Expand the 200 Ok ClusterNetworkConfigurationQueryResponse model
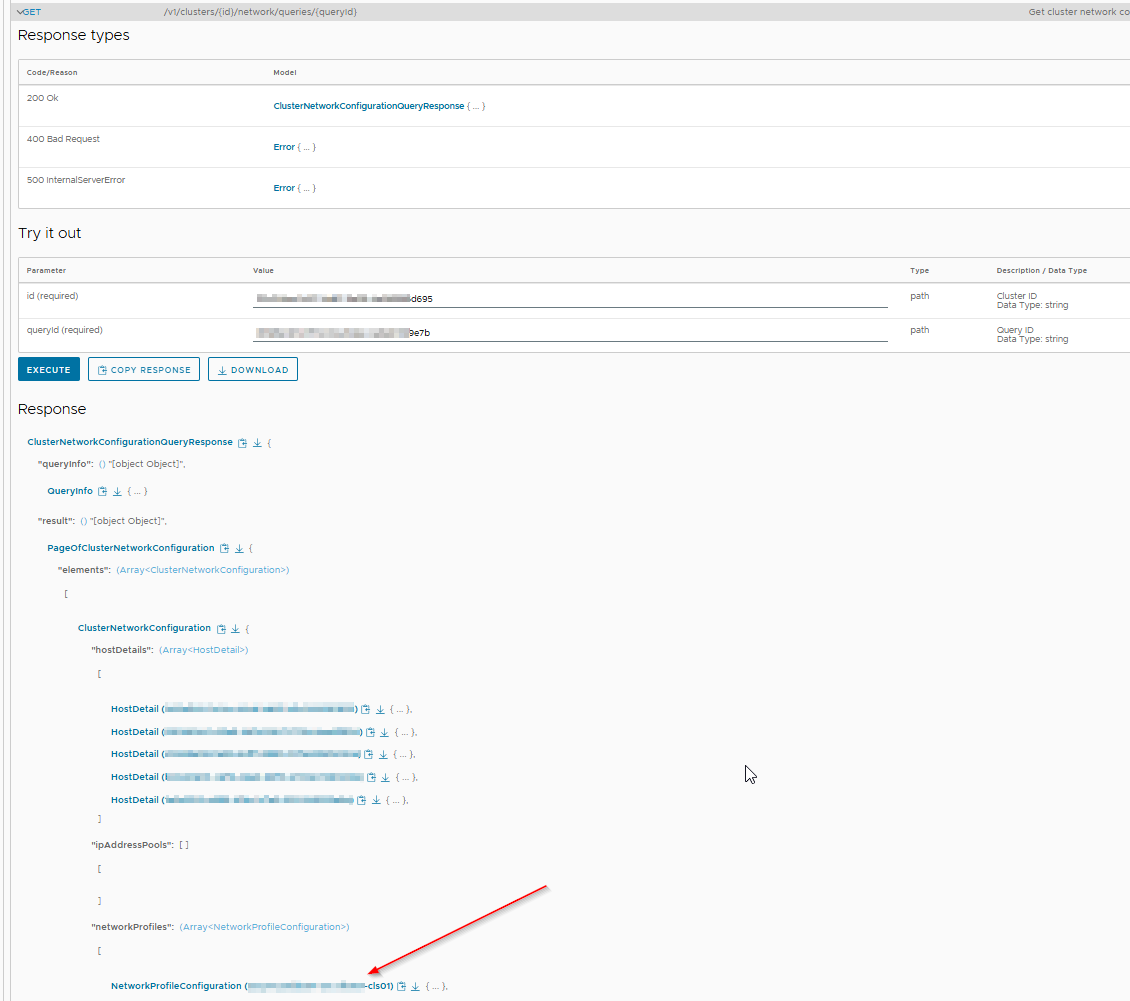The image size is (1130, 1001). [x=369, y=106]
